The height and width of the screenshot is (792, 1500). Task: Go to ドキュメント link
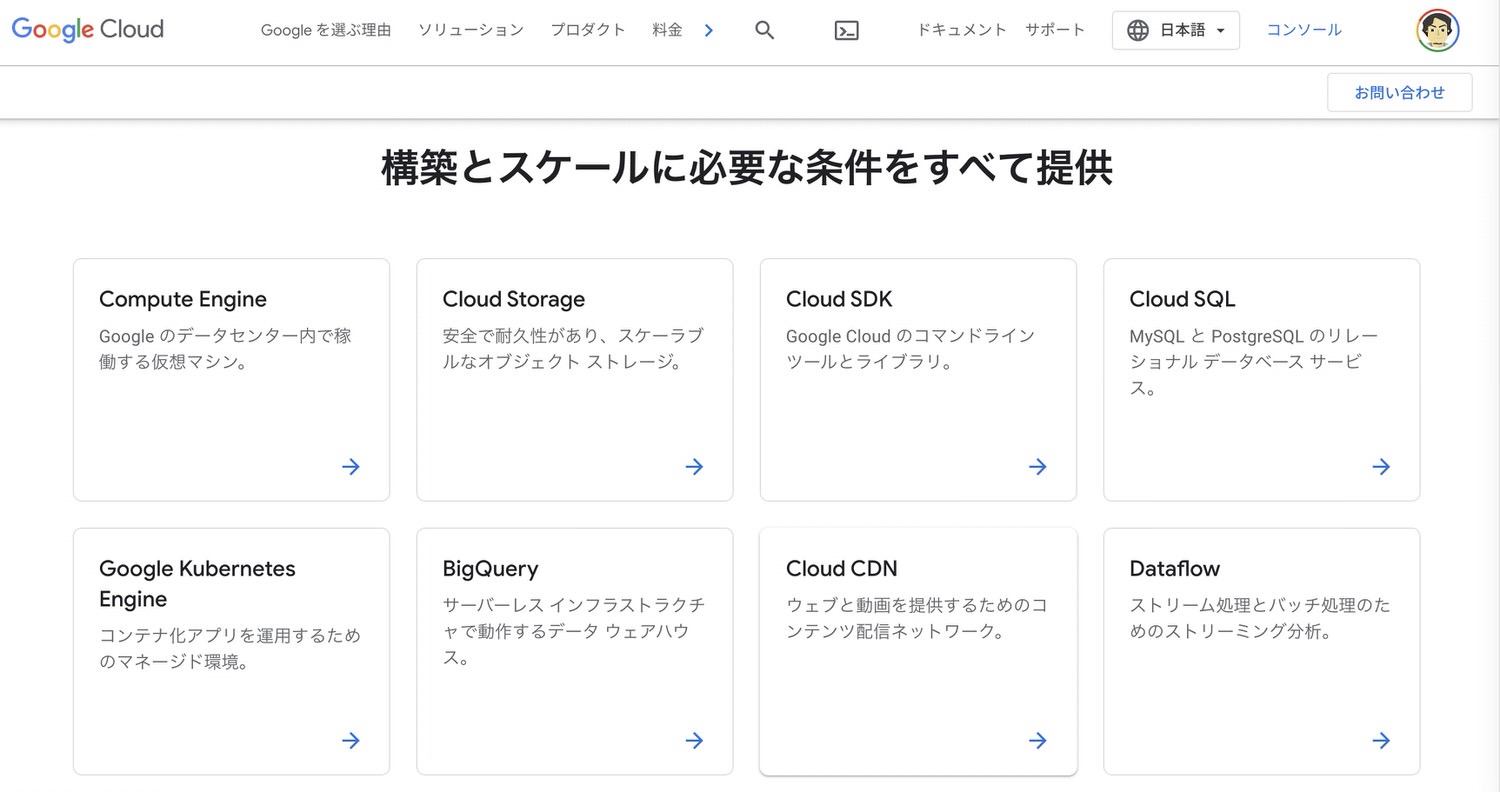962,30
